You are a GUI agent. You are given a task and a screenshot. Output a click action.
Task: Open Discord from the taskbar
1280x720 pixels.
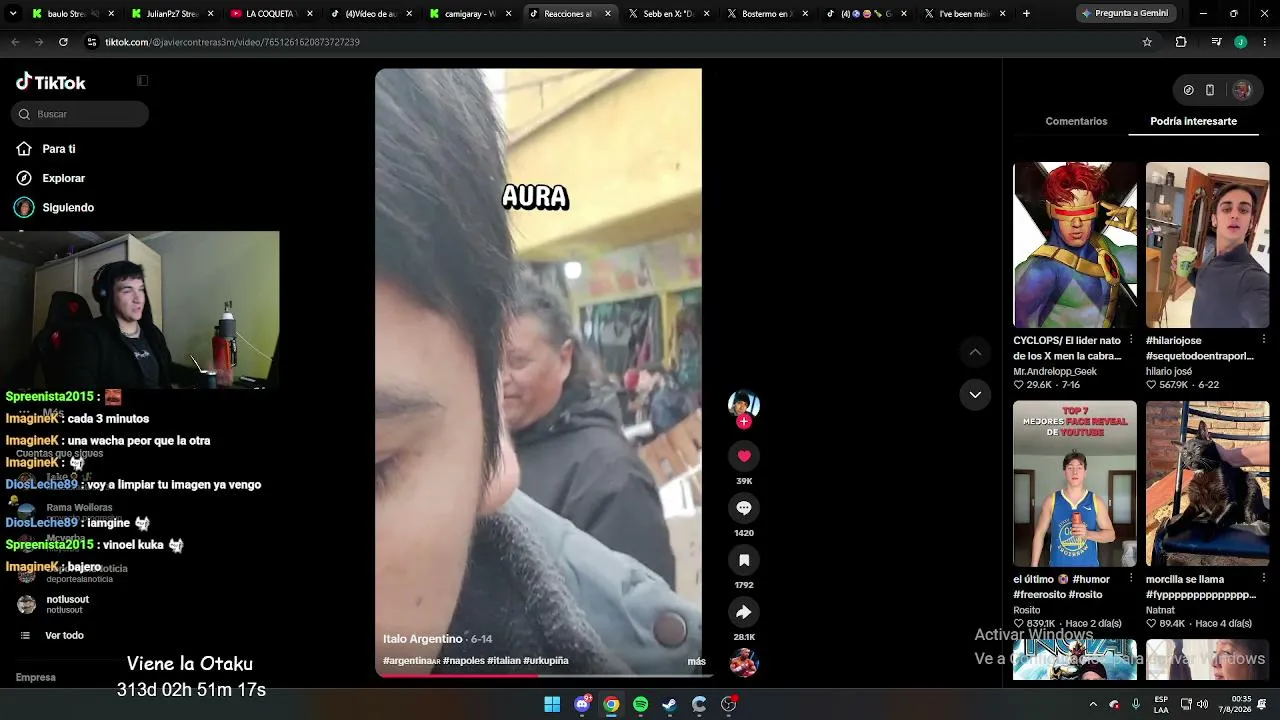[x=582, y=704]
